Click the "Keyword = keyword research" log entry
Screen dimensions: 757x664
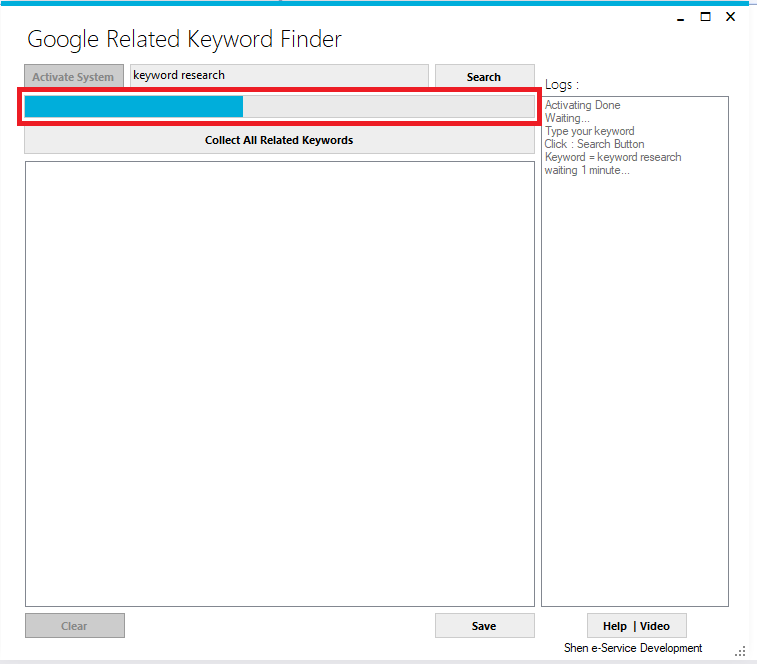(x=613, y=157)
